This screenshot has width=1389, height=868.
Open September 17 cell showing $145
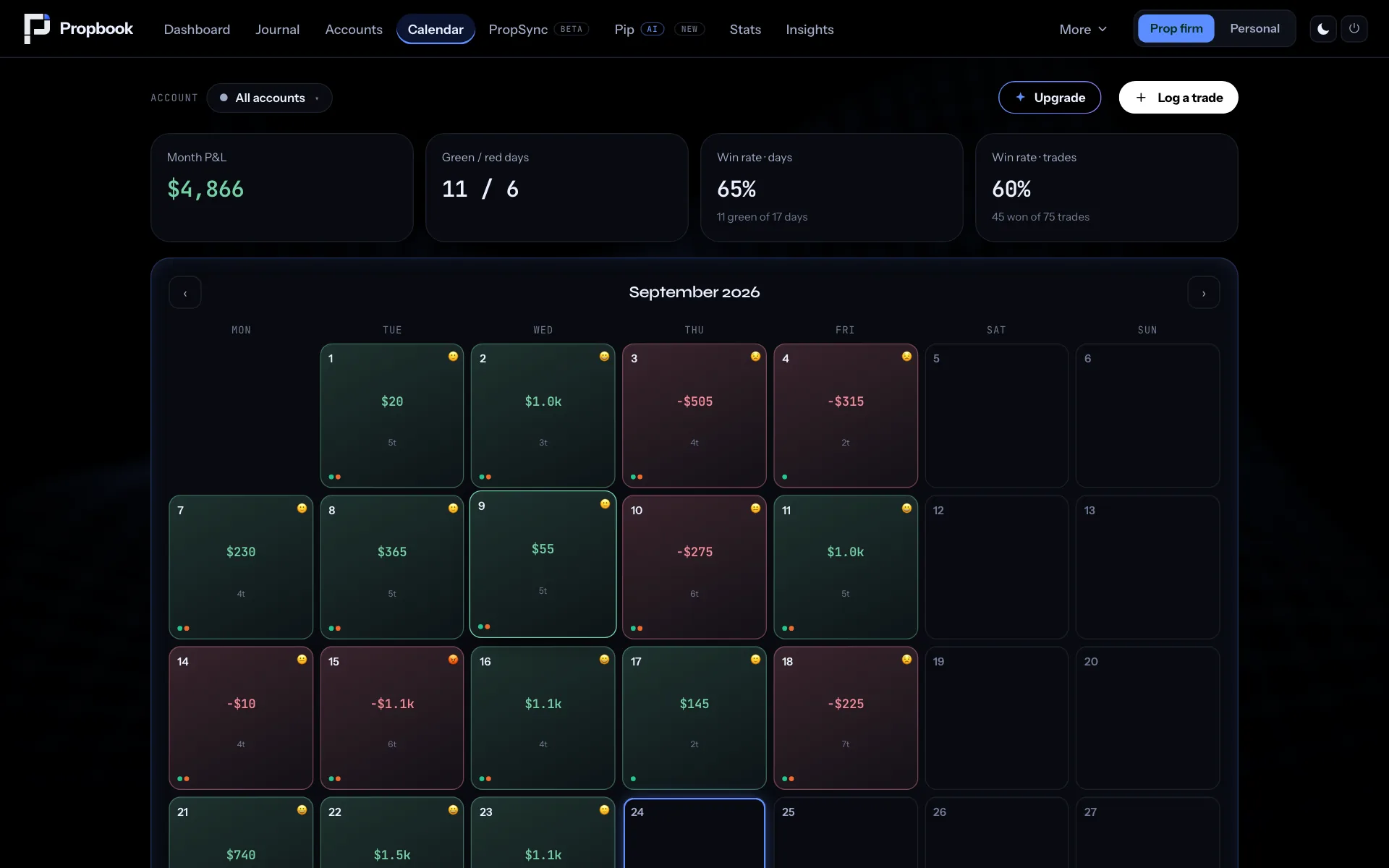pyautogui.click(x=694, y=718)
